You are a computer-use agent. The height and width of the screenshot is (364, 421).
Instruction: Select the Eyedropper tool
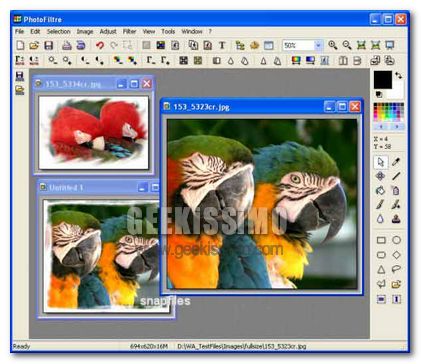tap(396, 162)
